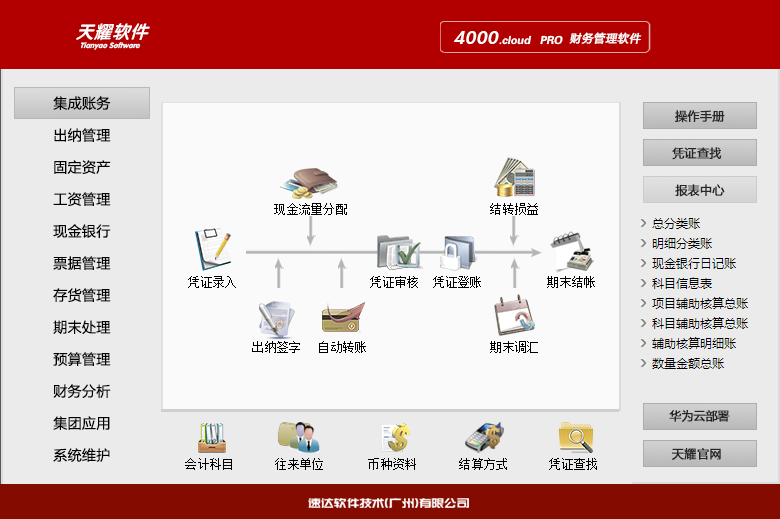780x519 pixels.
Task: Click the 自动转账 card icon
Action: tap(343, 317)
